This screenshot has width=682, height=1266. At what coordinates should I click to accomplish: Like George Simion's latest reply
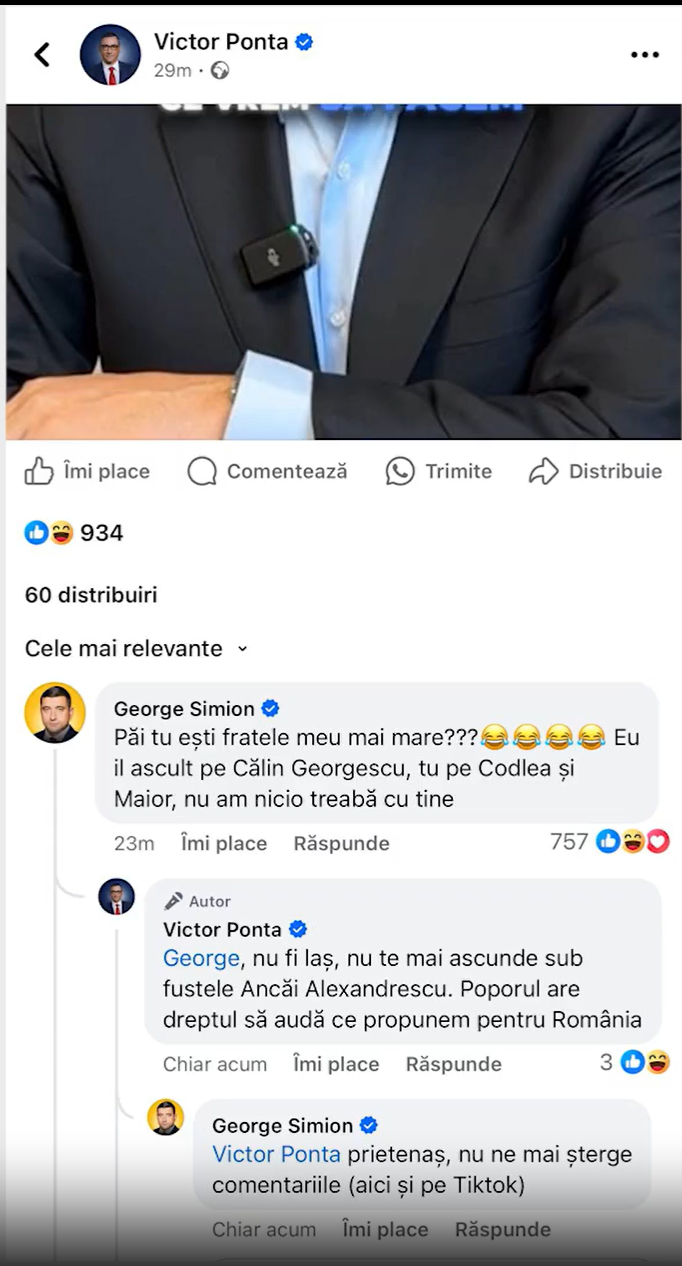[x=385, y=1229]
